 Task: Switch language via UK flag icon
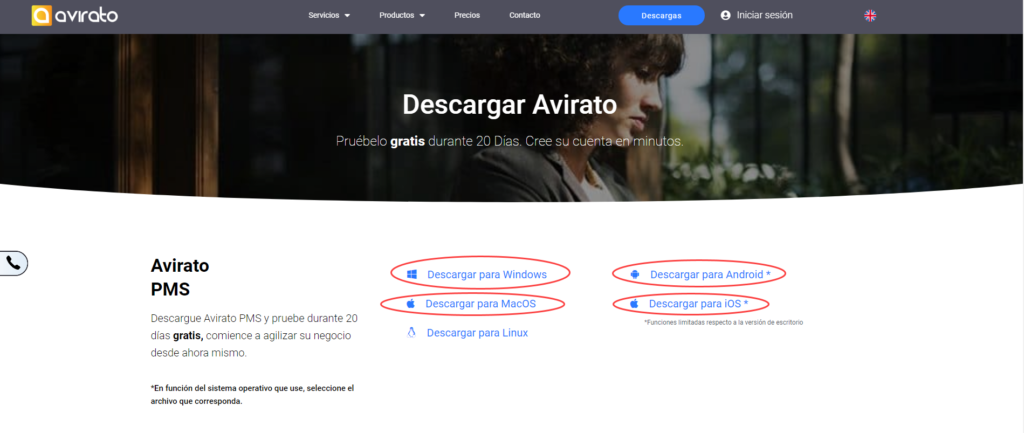[870, 16]
